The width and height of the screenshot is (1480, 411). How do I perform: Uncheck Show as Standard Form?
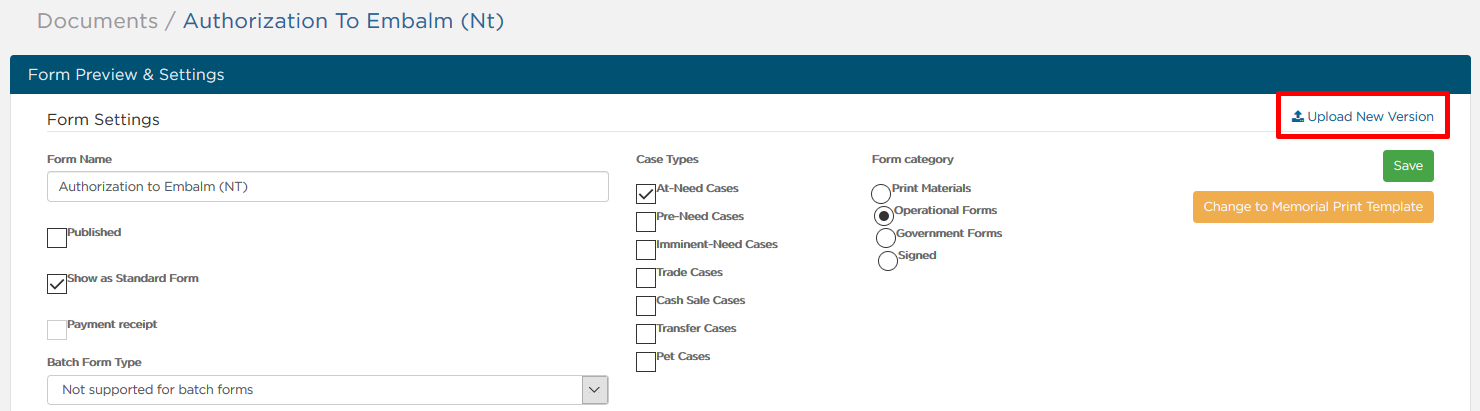click(57, 284)
